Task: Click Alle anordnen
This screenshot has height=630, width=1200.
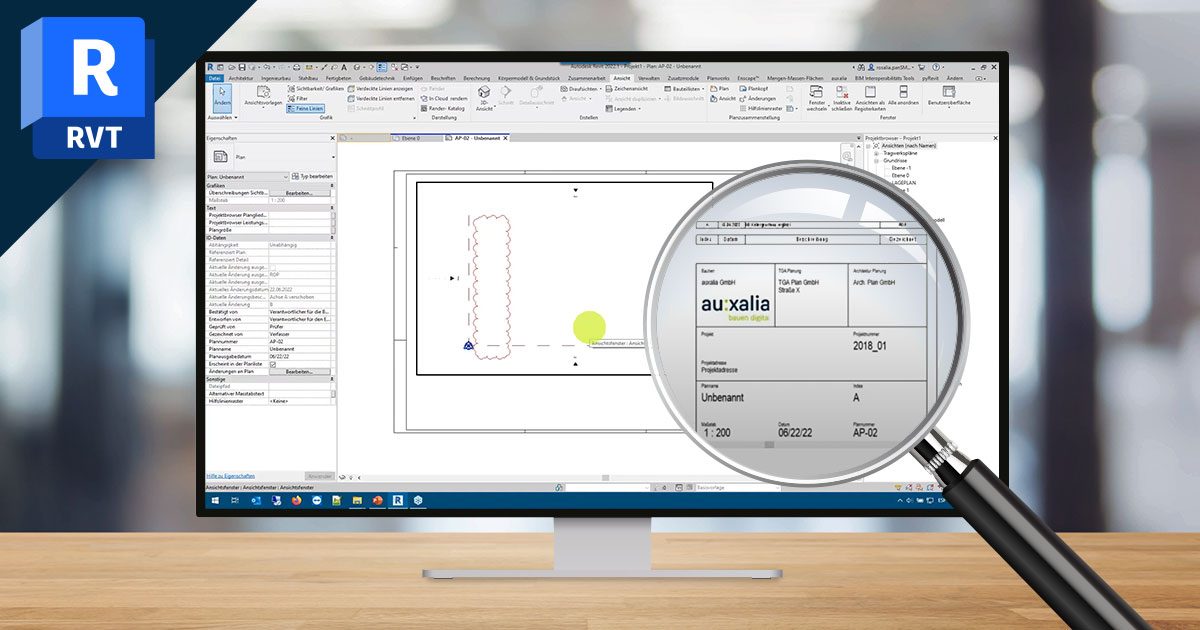Action: 903,97
